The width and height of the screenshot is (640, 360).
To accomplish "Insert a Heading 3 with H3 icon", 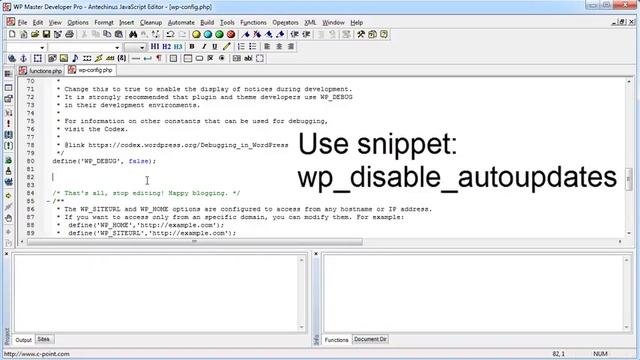I will click(178, 47).
